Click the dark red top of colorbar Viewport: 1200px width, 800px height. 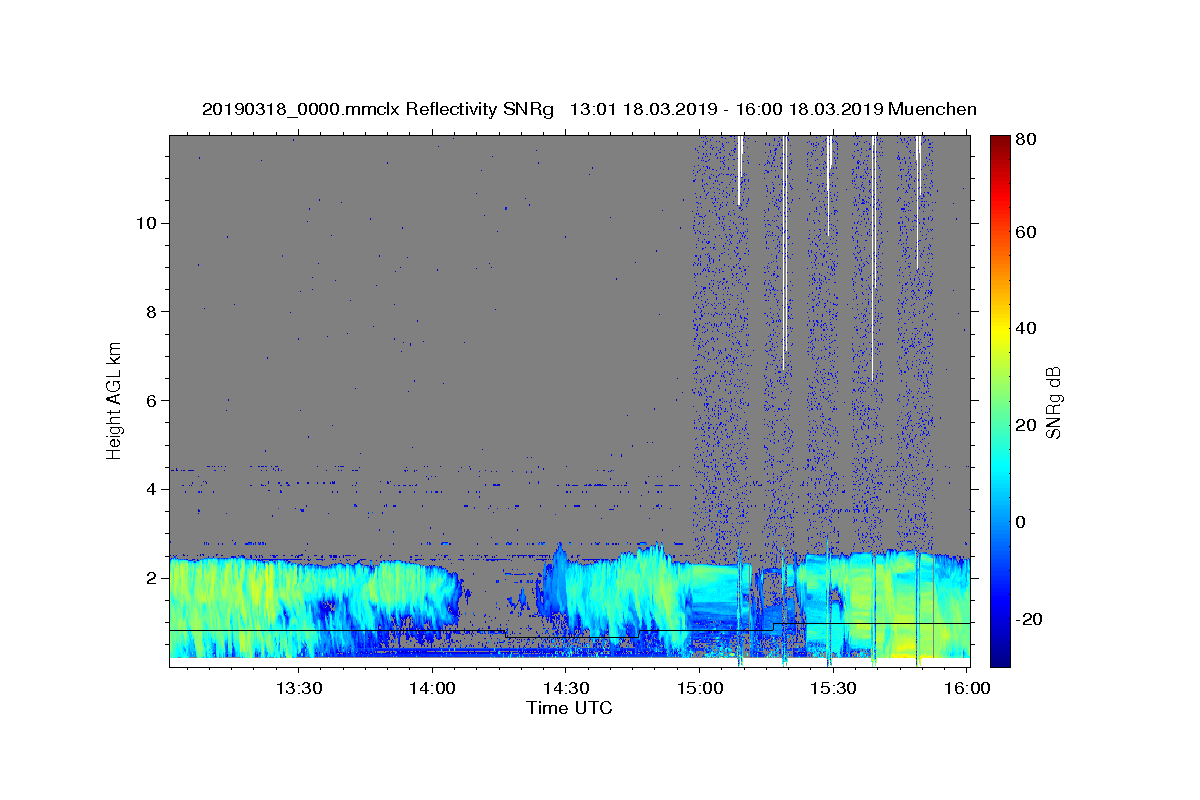[999, 143]
